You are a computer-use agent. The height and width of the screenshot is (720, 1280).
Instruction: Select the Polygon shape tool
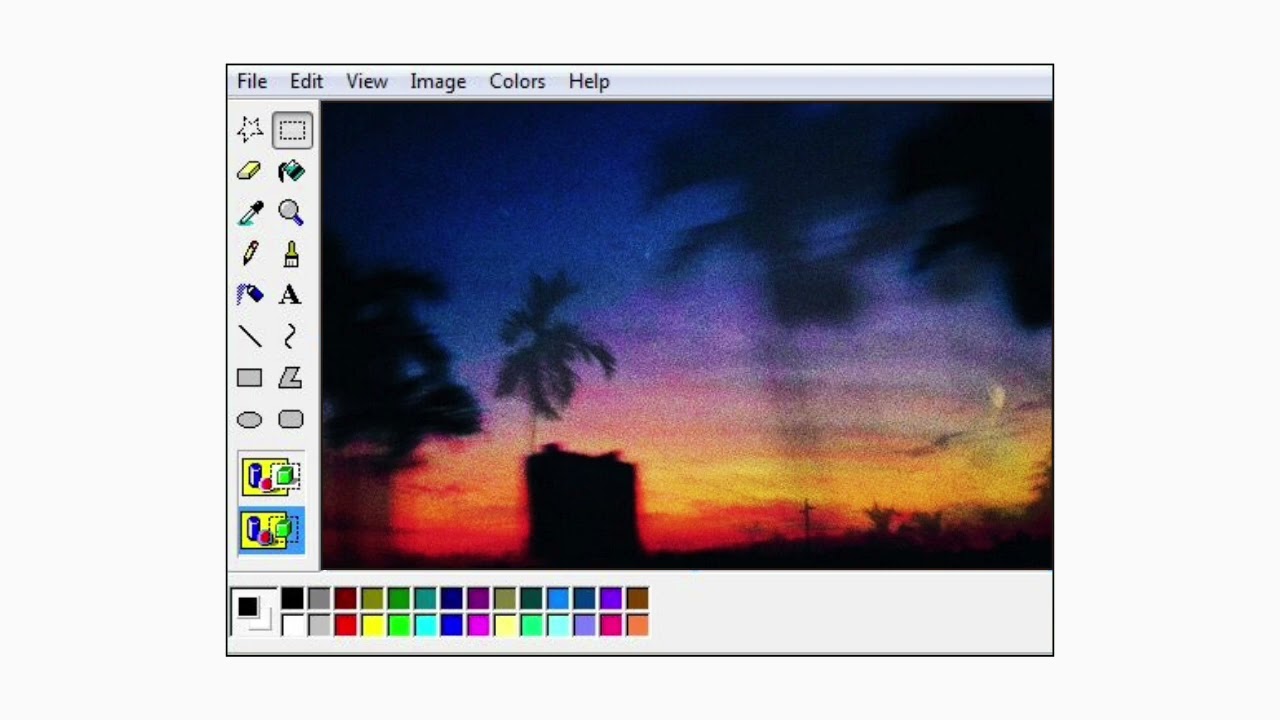[291, 378]
